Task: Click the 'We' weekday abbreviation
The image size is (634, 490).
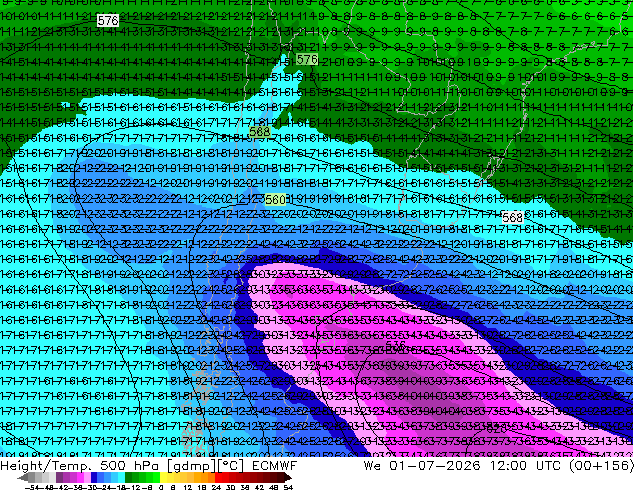Action: point(372,466)
